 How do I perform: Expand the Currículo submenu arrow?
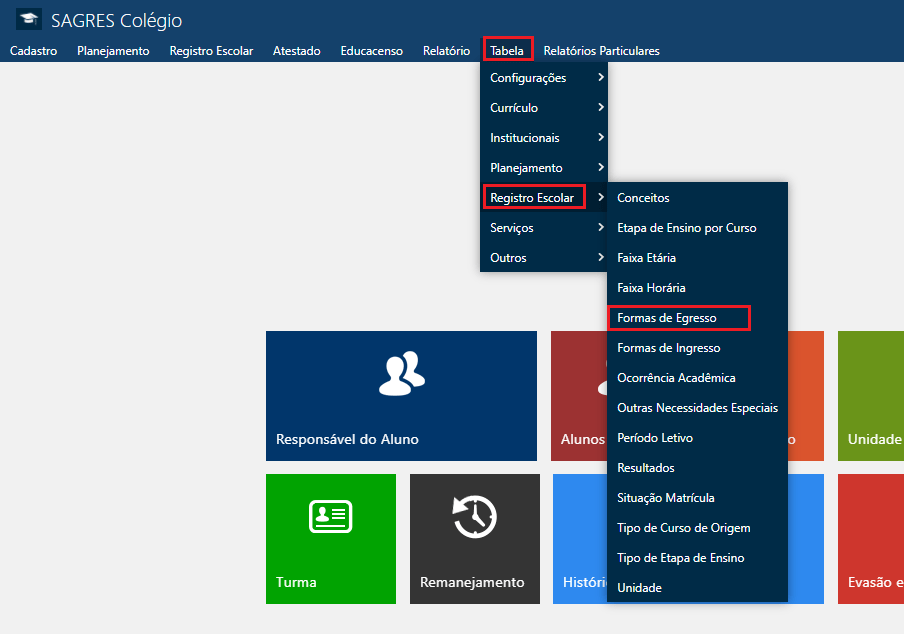(x=600, y=107)
